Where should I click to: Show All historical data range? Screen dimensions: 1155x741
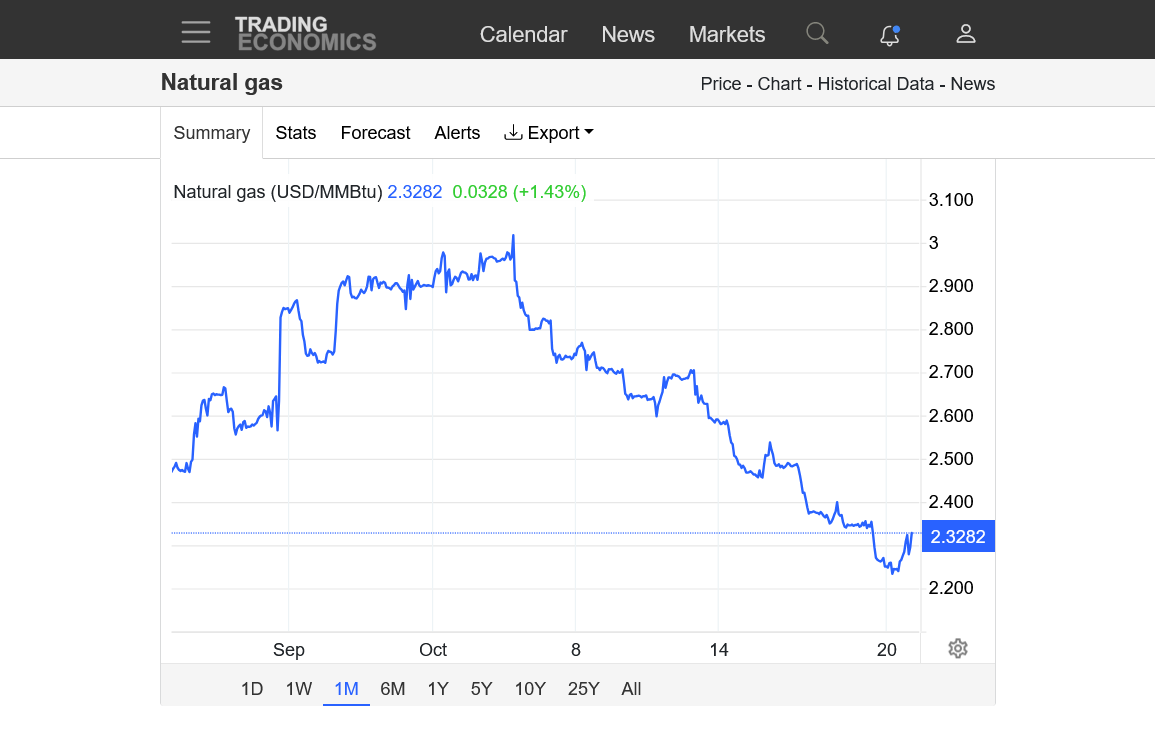[x=631, y=689]
